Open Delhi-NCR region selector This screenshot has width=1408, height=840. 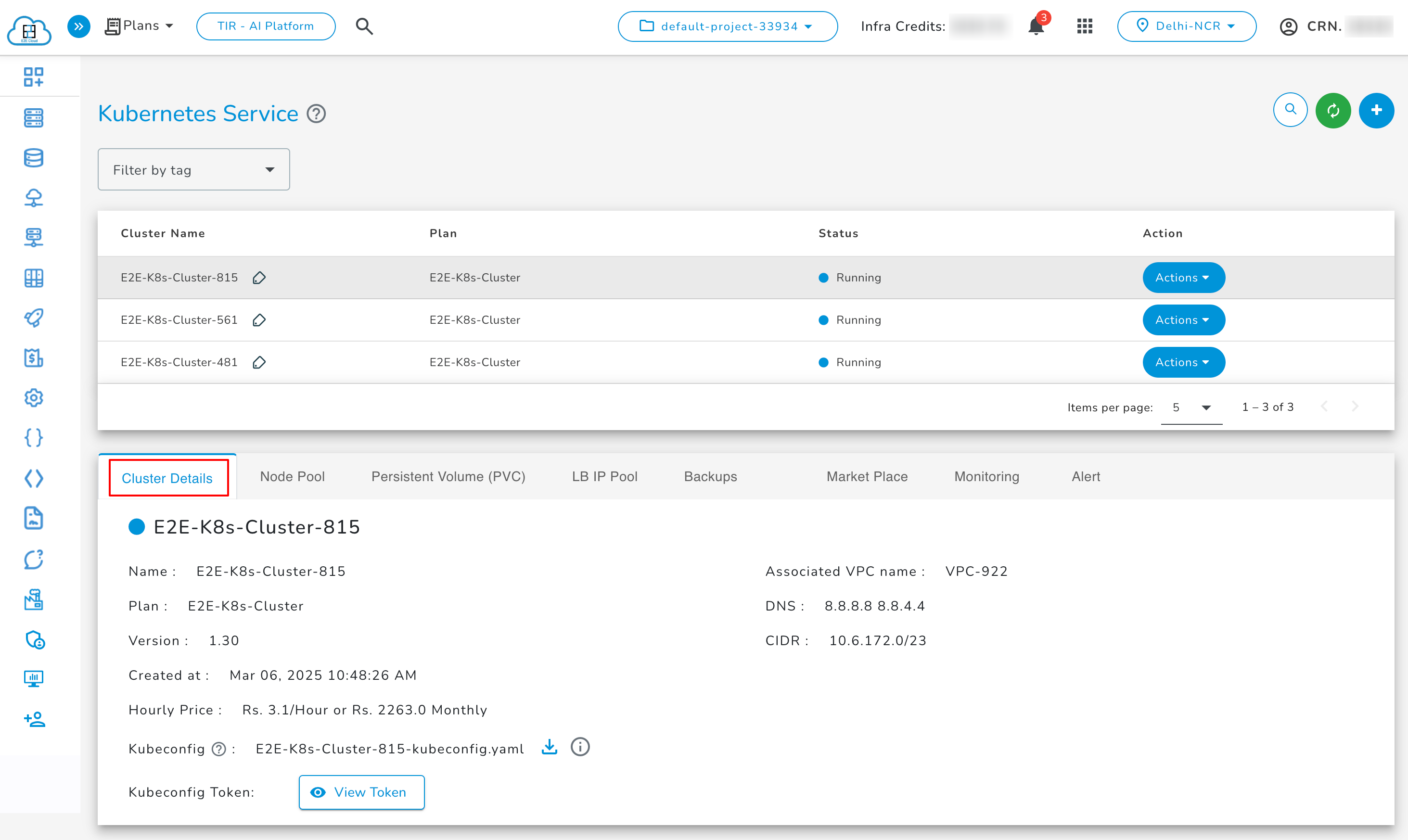point(1186,26)
